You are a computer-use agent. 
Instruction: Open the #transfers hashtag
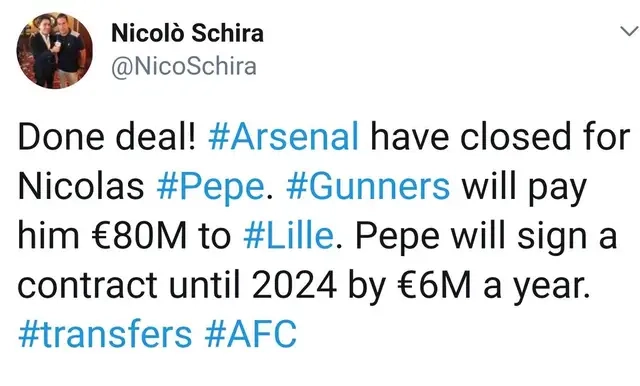point(105,334)
